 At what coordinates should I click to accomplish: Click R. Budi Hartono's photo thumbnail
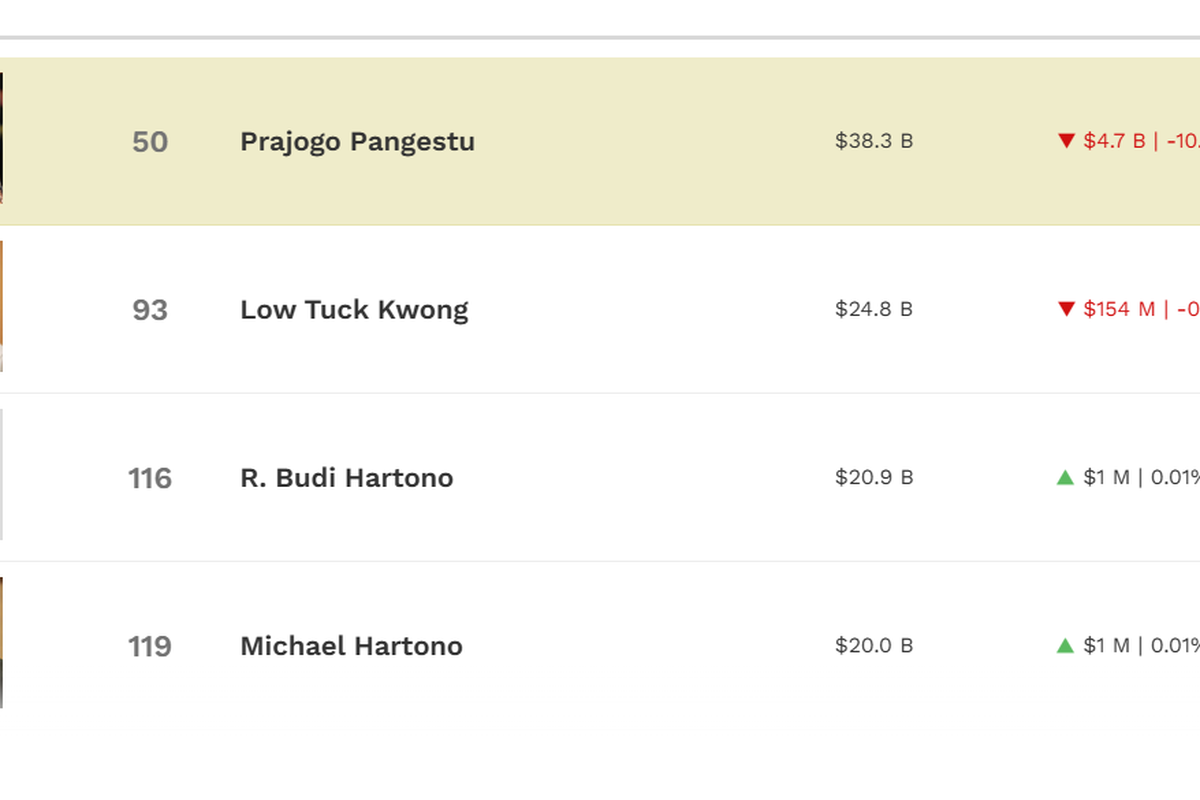coord(1,474)
